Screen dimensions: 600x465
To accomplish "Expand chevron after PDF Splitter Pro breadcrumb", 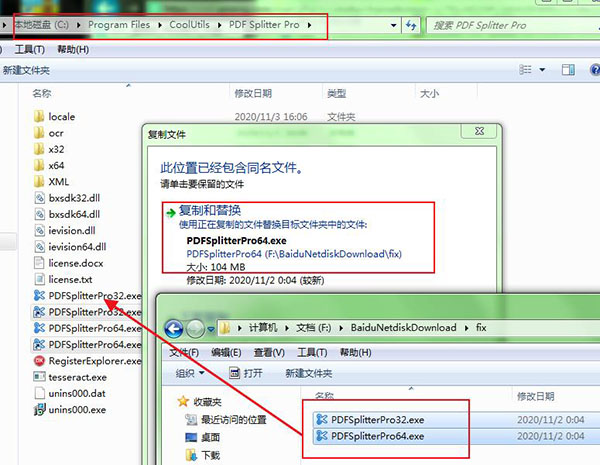I will tap(309, 25).
